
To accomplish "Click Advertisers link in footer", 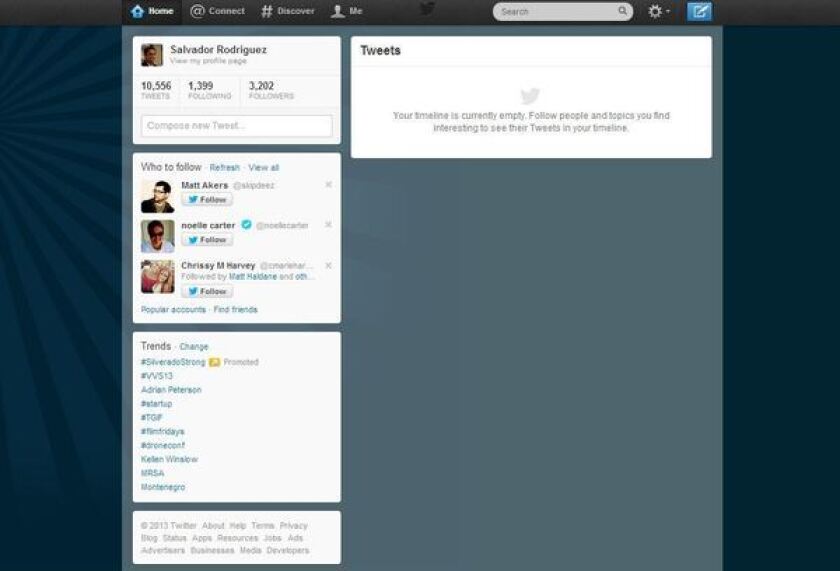I will coord(163,551).
